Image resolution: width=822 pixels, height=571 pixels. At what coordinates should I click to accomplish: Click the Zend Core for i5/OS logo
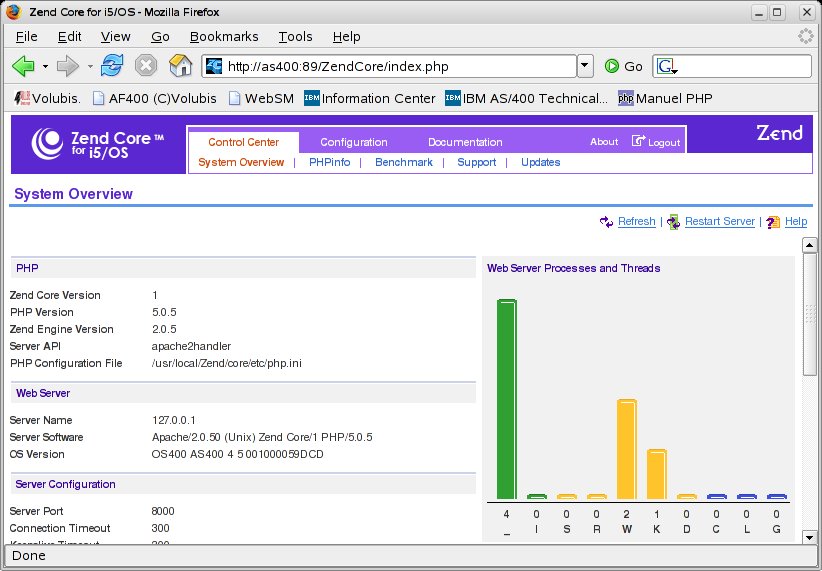pos(98,144)
